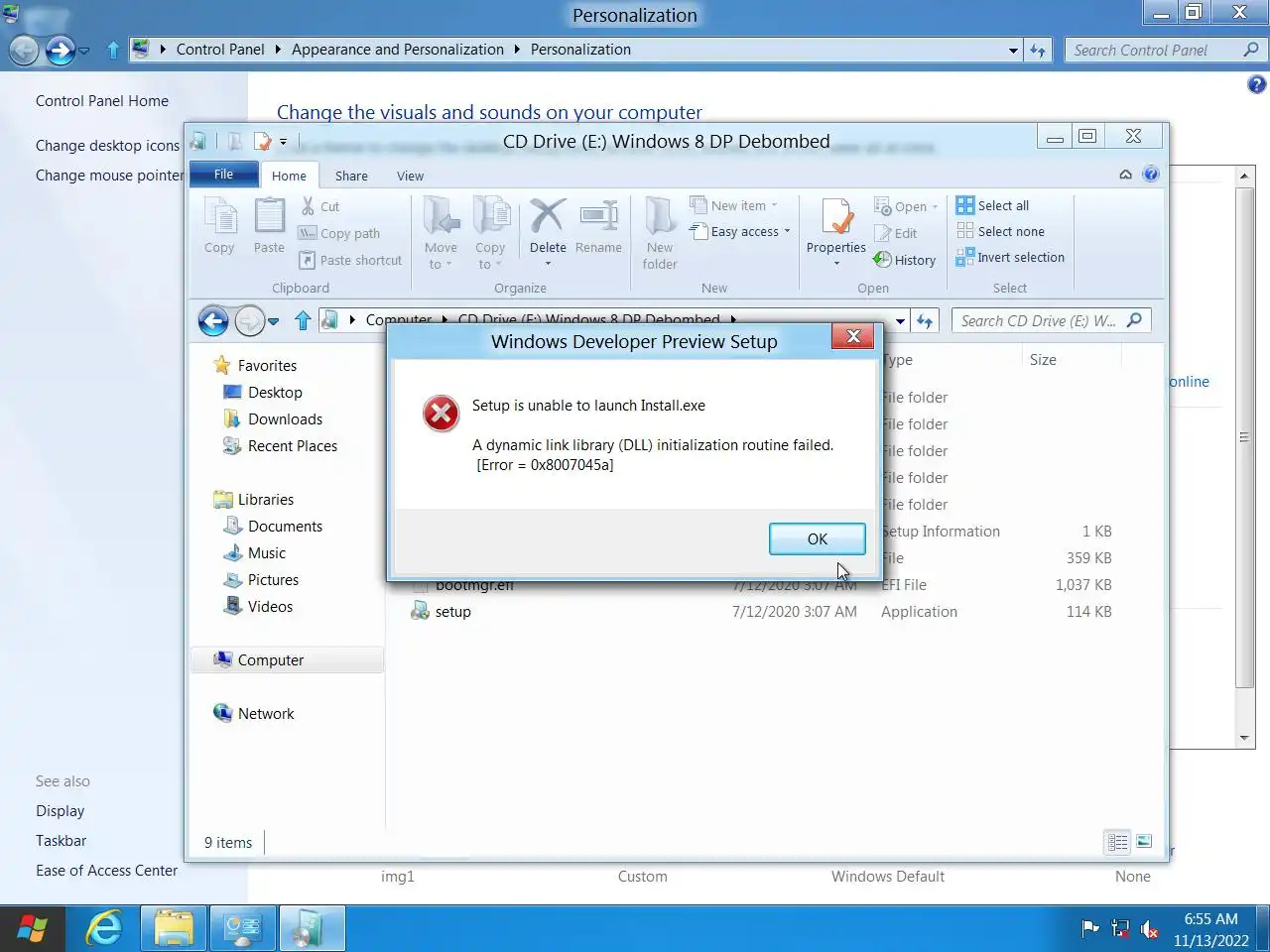Open Ease of Access Center link
1270x952 pixels.
tap(106, 871)
